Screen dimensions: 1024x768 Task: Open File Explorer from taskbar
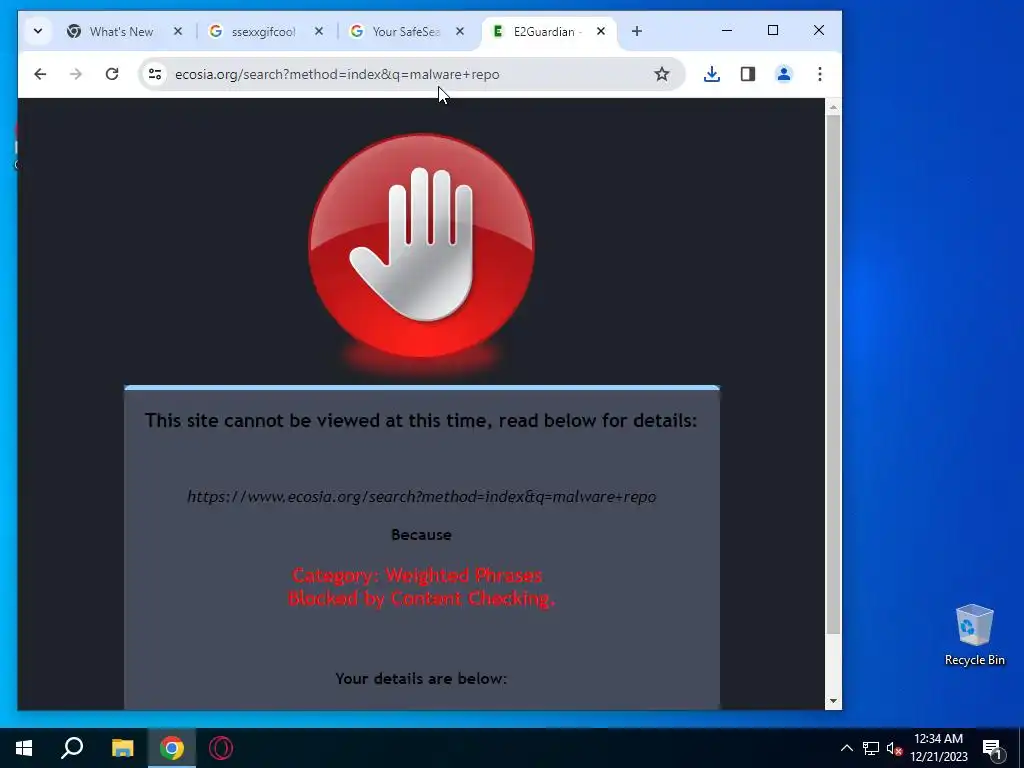[122, 748]
